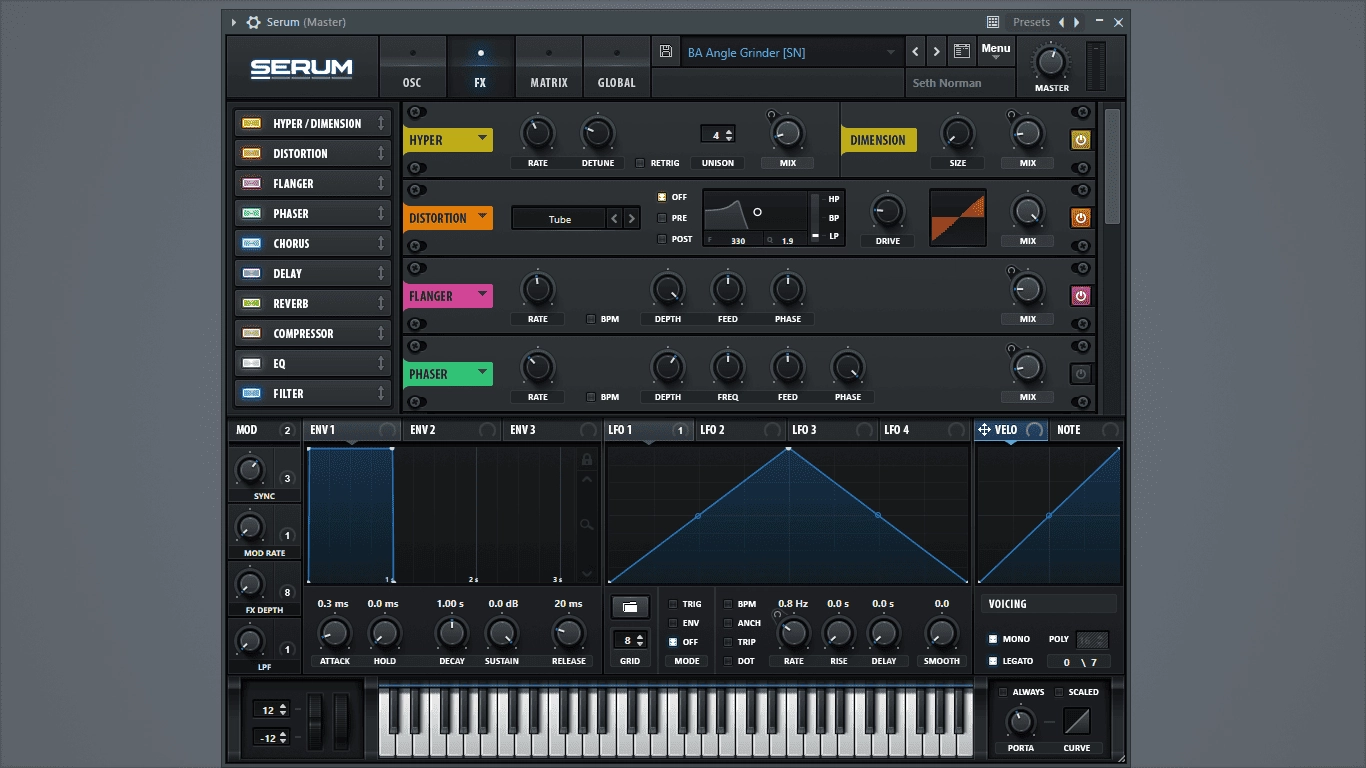This screenshot has height=768, width=1366.
Task: Open the Serum Menu button
Action: (x=996, y=52)
